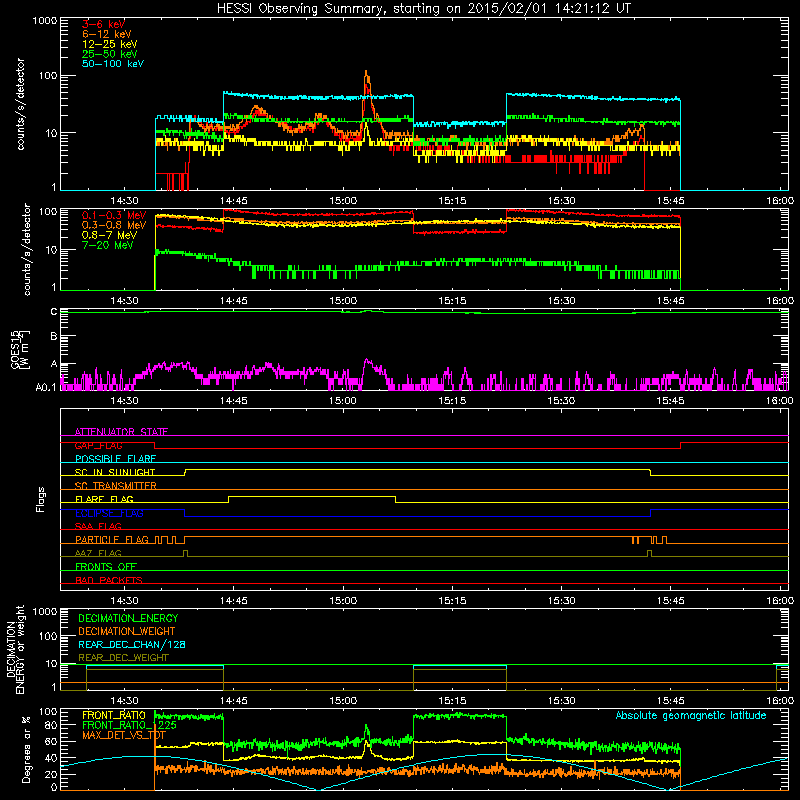This screenshot has width=800, height=800.
Task: Click the HESSI Observing Summary title text
Action: [424, 8]
